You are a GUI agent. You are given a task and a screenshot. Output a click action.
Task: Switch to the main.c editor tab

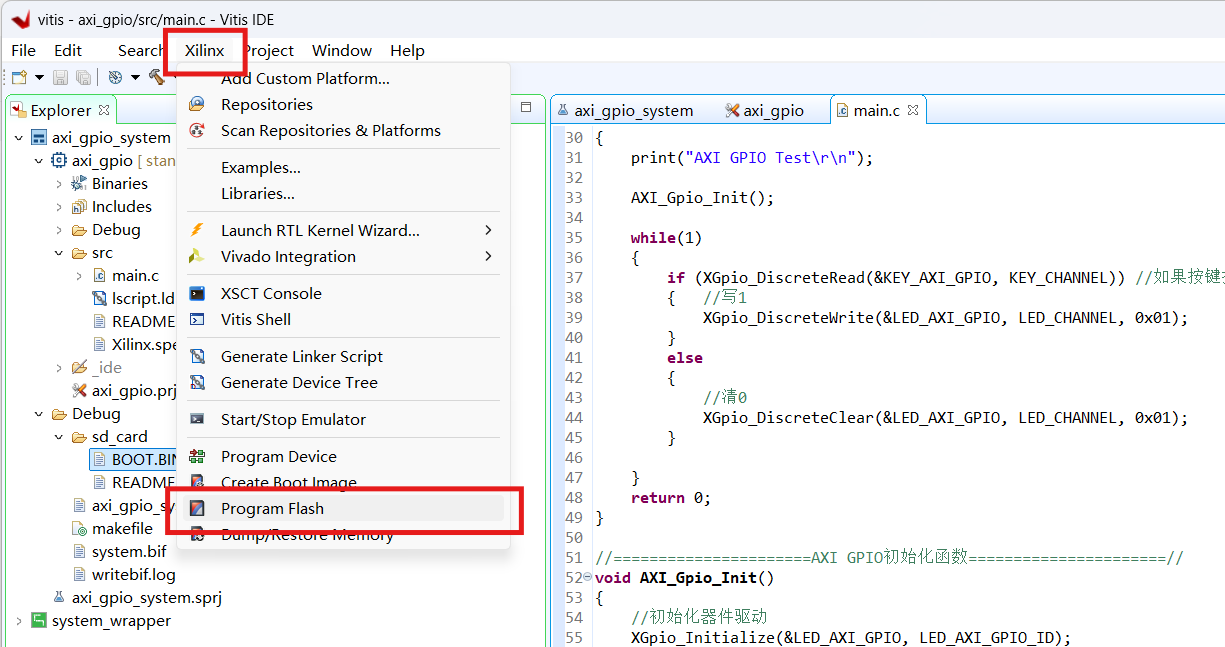(876, 110)
